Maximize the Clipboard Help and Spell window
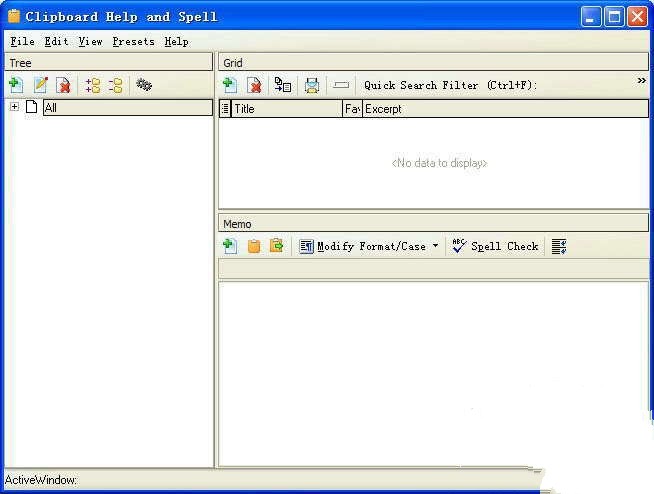The height and width of the screenshot is (494, 654). coord(614,17)
